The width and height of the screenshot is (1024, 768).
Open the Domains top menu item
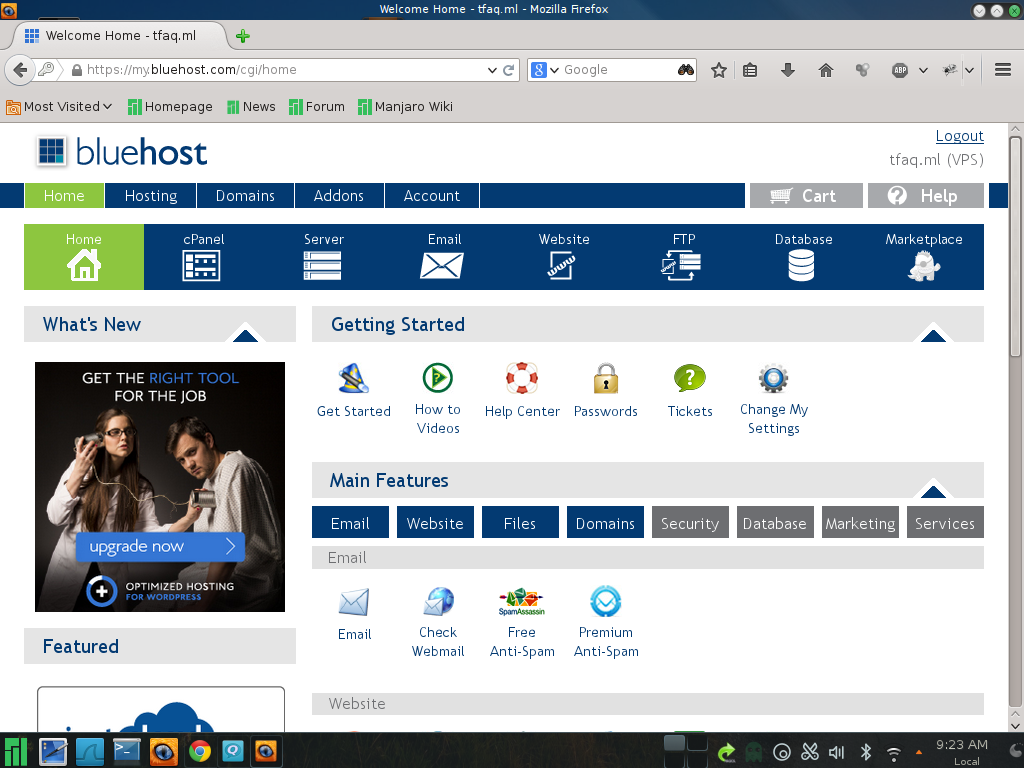point(245,196)
